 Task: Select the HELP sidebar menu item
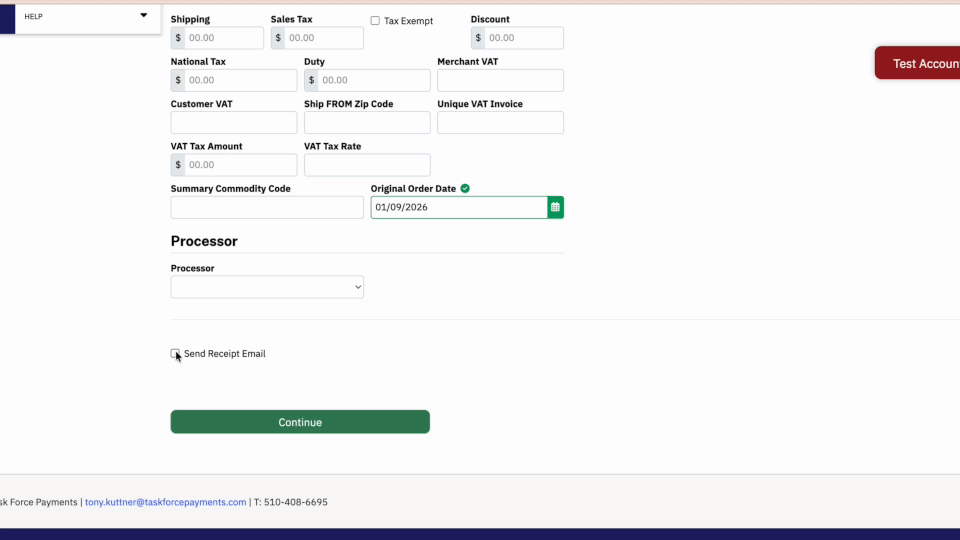88,17
